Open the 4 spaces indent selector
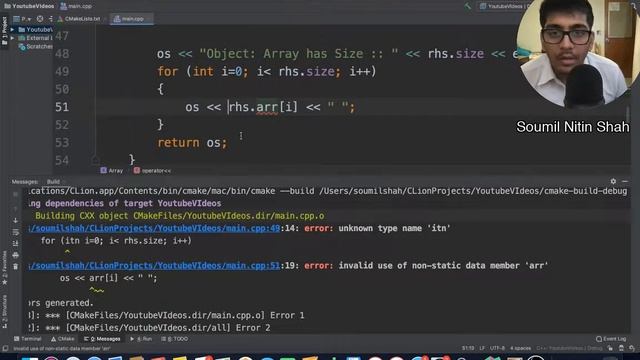The image size is (640, 360). (520, 348)
